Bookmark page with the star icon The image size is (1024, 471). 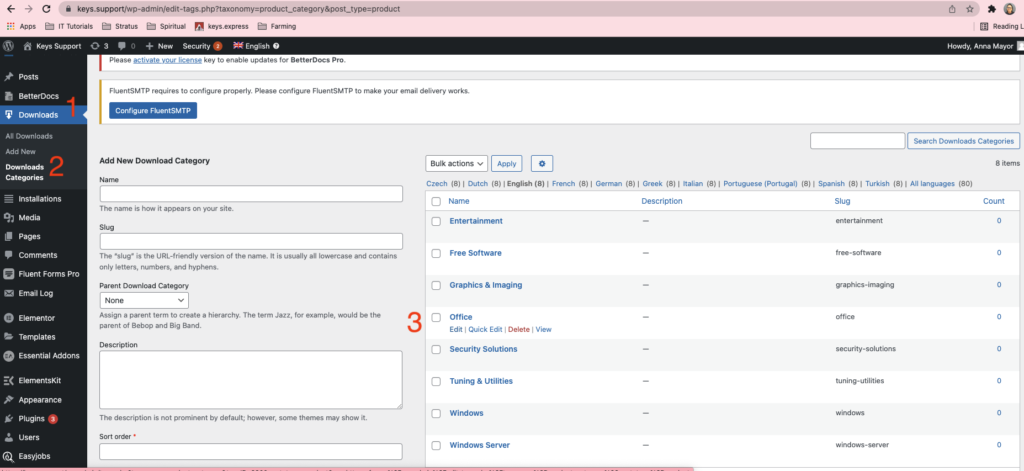[x=969, y=8]
